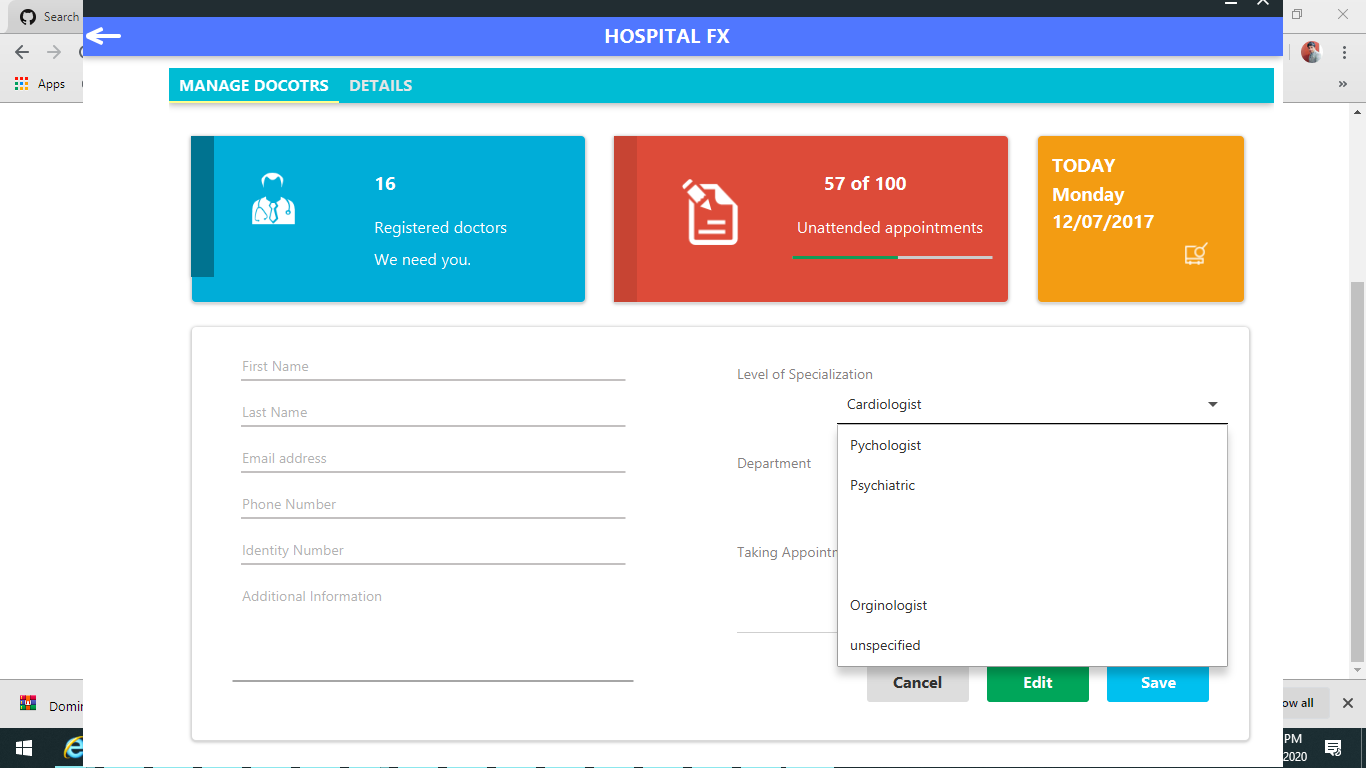Click the white back arrow icon
The width and height of the screenshot is (1366, 768).
103,36
